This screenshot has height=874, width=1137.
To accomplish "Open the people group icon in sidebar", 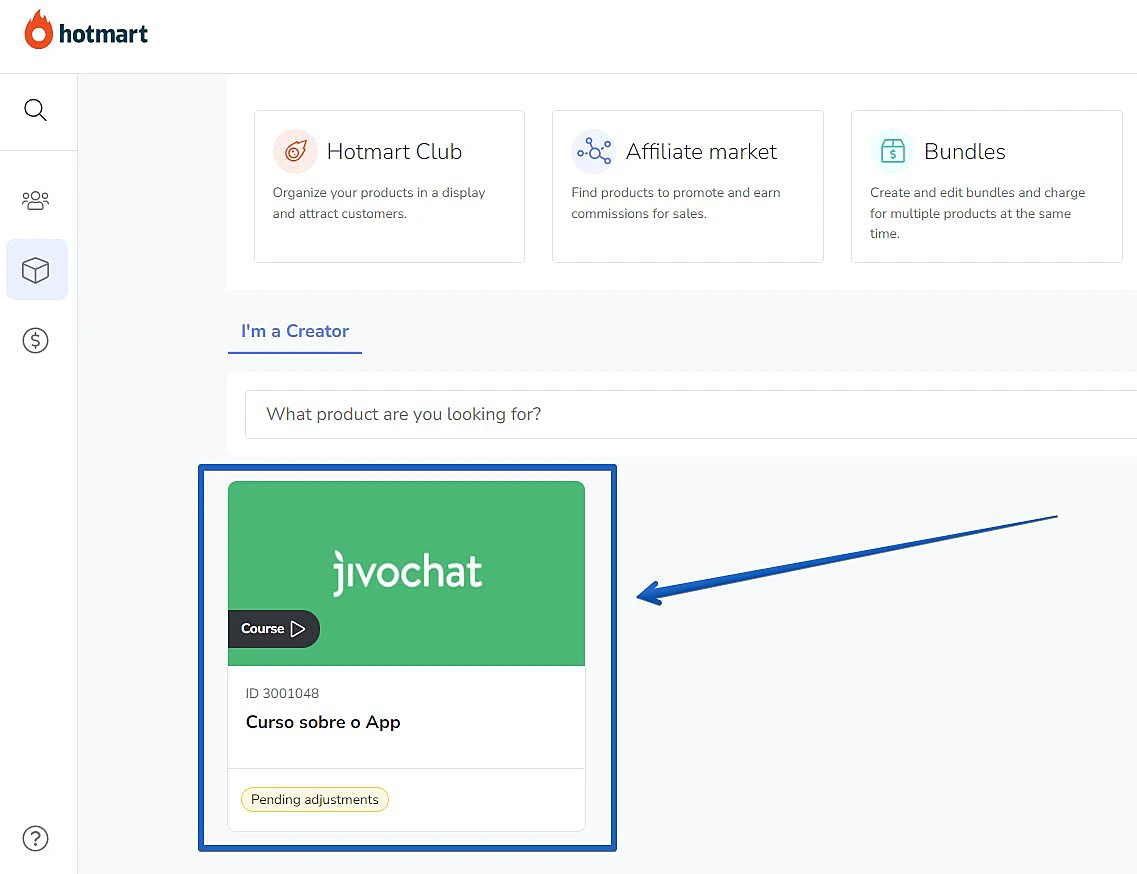I will [35, 200].
